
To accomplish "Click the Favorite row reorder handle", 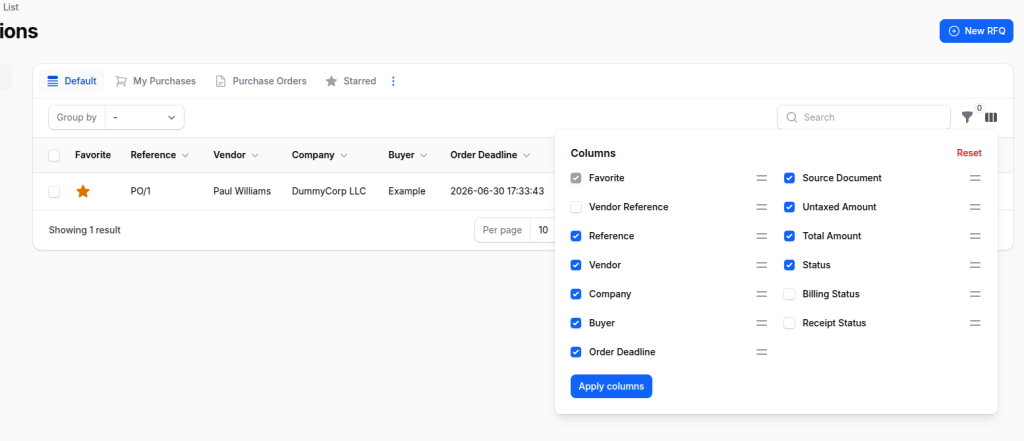I will (x=761, y=178).
